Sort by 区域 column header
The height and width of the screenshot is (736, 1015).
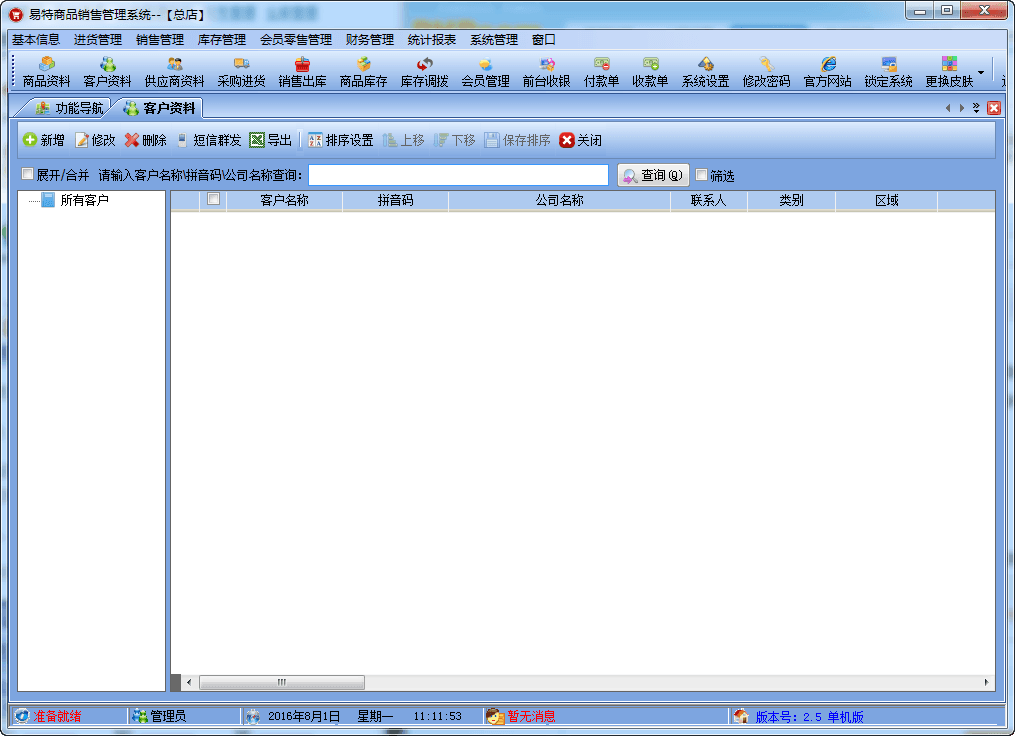point(886,200)
